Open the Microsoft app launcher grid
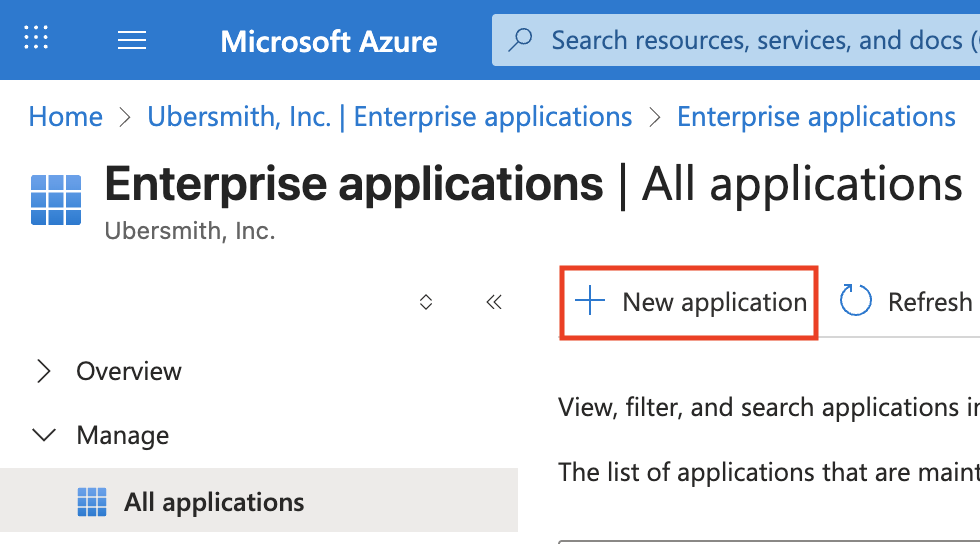This screenshot has width=980, height=544. pos(36,39)
